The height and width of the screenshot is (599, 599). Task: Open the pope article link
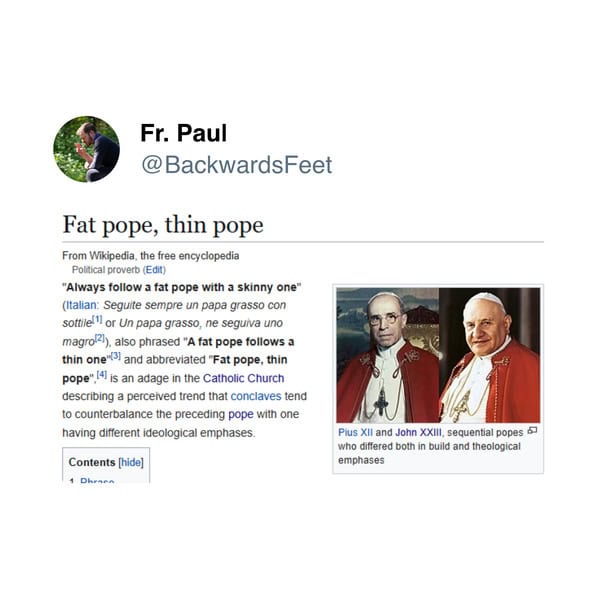pyautogui.click(x=241, y=414)
